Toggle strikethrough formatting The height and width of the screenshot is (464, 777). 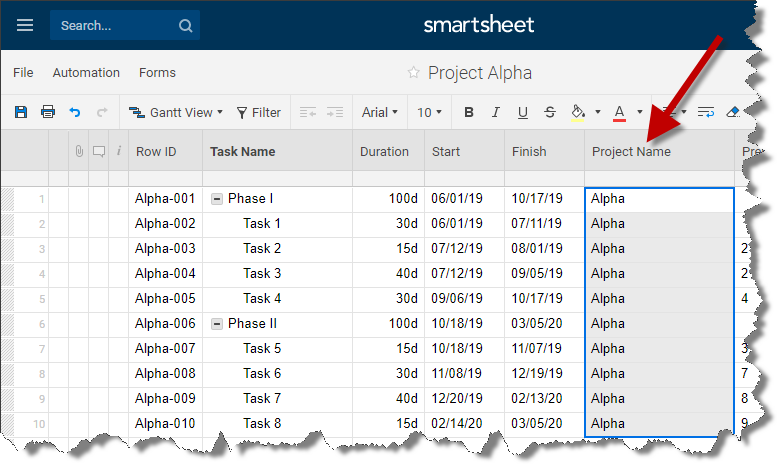pos(550,113)
